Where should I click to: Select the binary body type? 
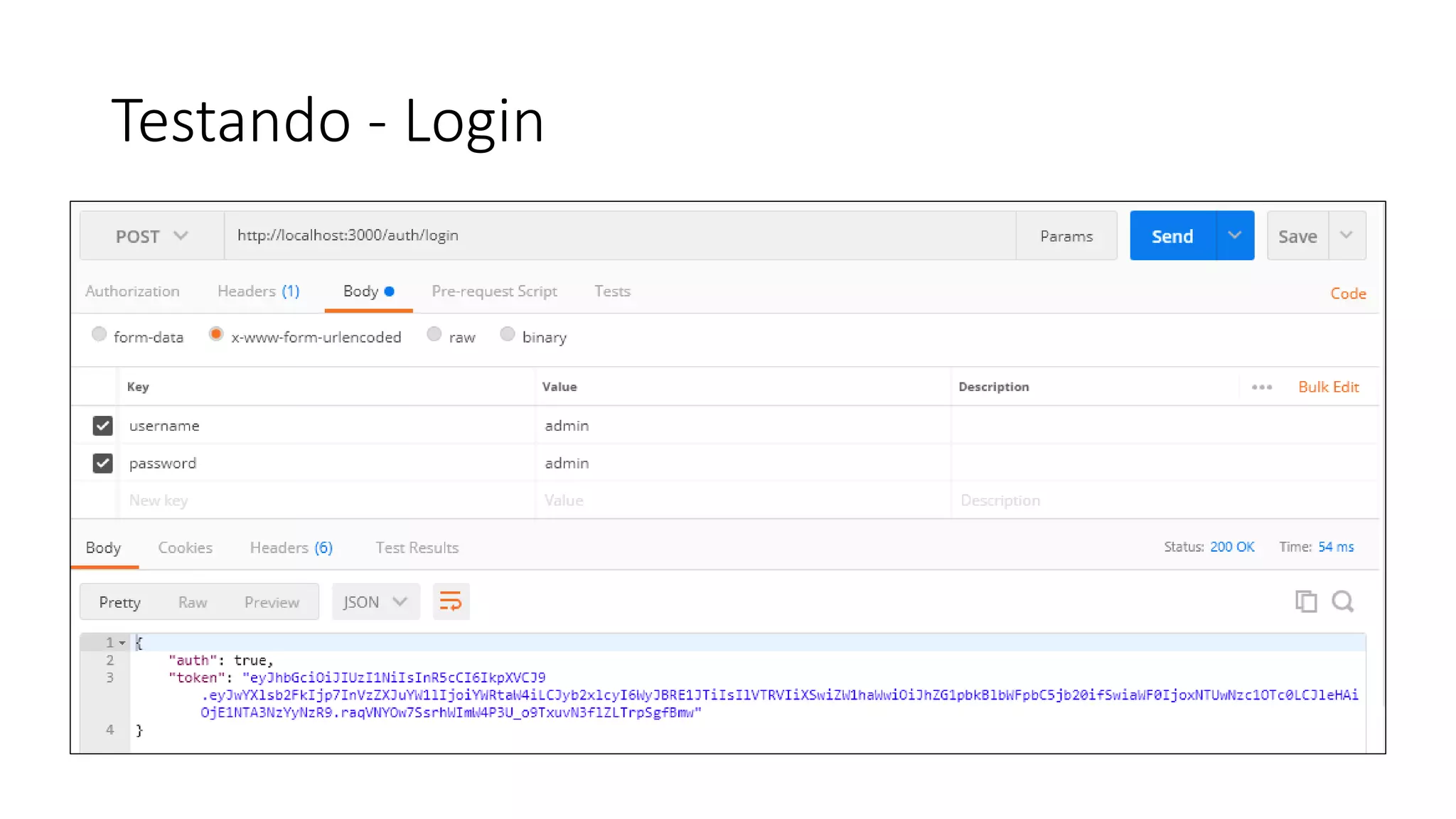tap(507, 334)
